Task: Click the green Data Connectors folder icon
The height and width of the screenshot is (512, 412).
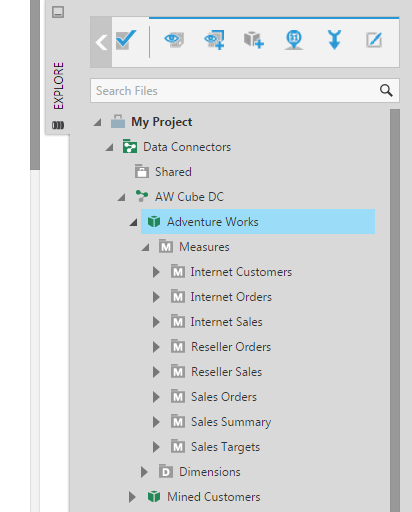Action: 130,146
